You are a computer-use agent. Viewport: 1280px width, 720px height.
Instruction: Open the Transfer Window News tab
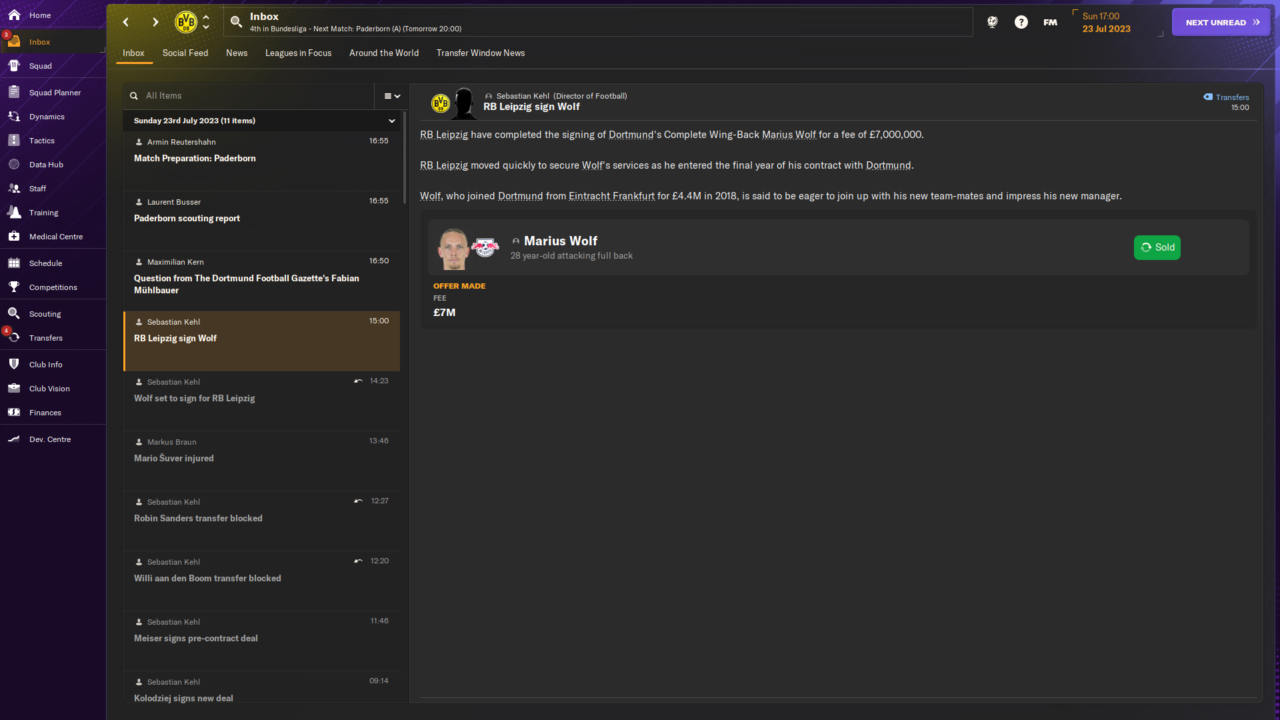(x=480, y=53)
